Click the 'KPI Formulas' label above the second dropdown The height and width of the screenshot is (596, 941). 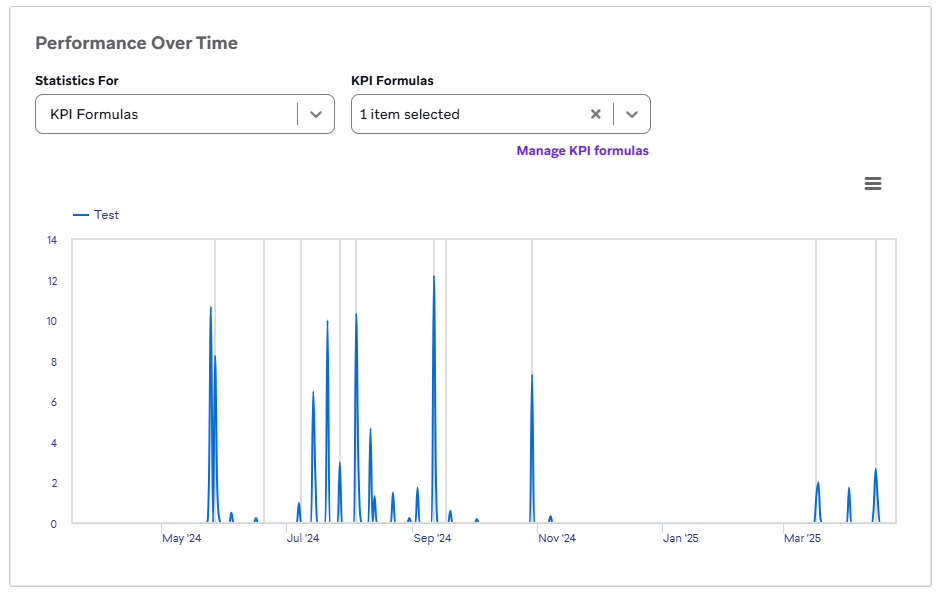click(x=392, y=80)
